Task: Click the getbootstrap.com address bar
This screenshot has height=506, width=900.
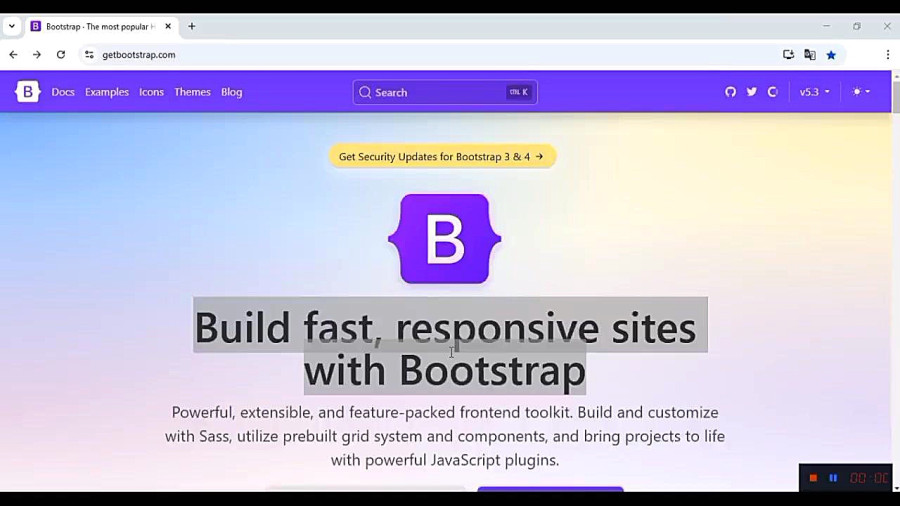Action: (139, 55)
